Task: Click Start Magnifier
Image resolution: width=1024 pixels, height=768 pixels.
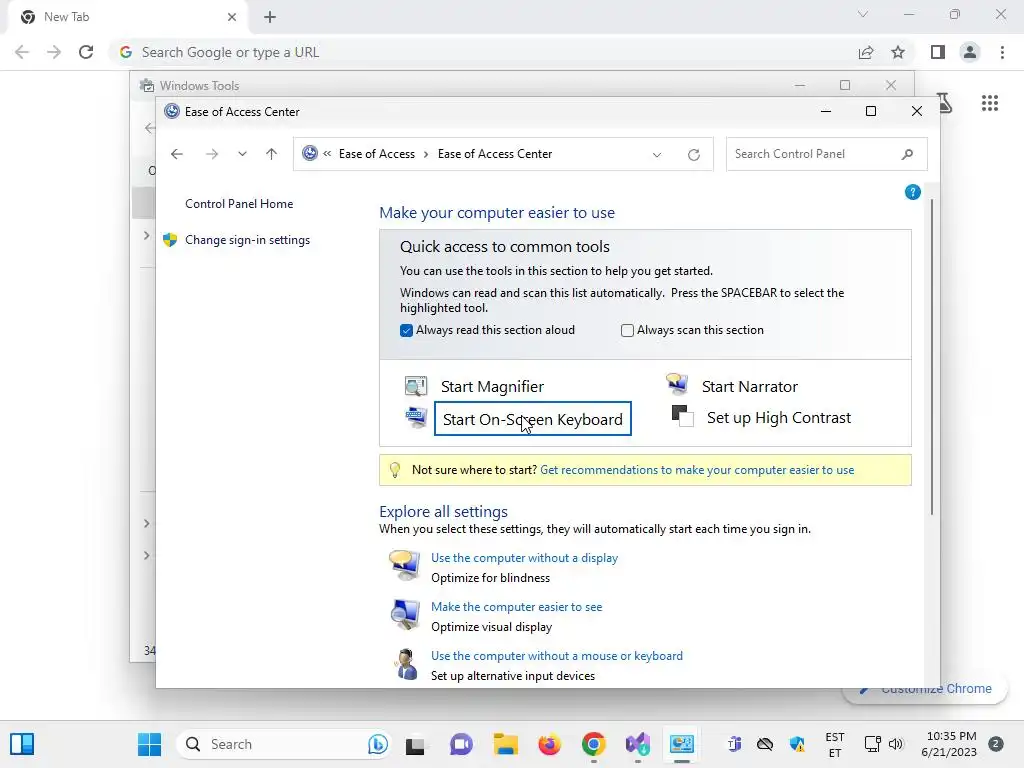Action: pos(492,387)
